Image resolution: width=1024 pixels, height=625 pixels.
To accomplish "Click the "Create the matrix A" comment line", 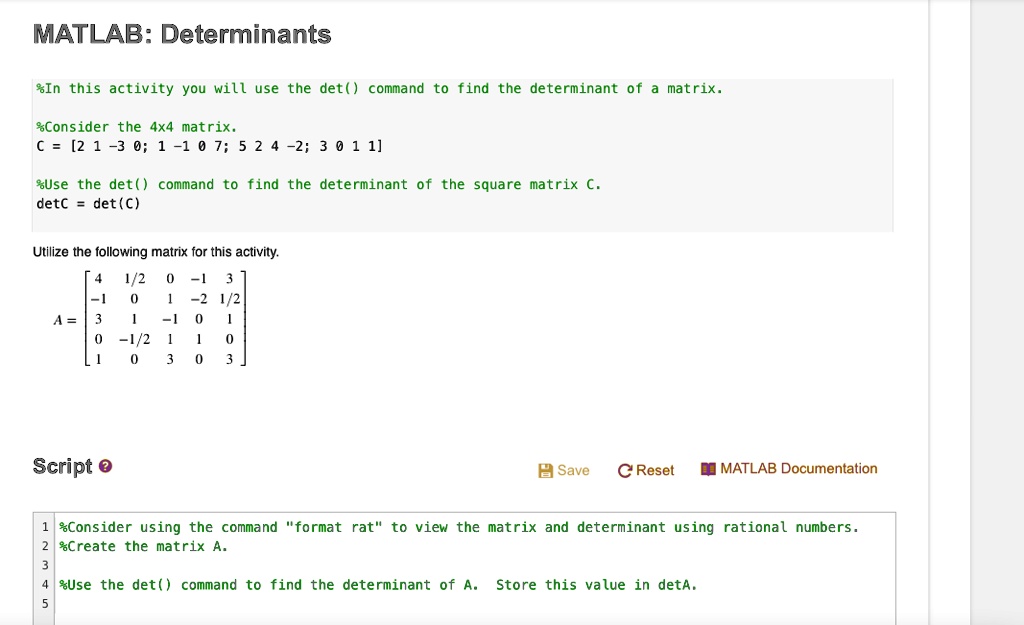I will [x=144, y=547].
